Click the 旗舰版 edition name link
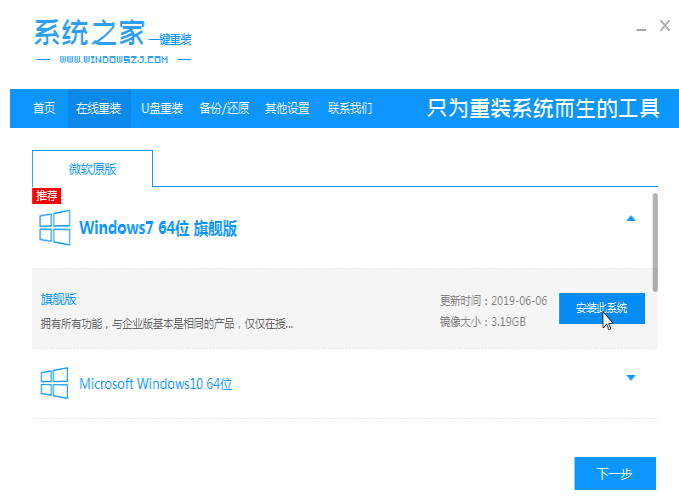 pos(58,299)
